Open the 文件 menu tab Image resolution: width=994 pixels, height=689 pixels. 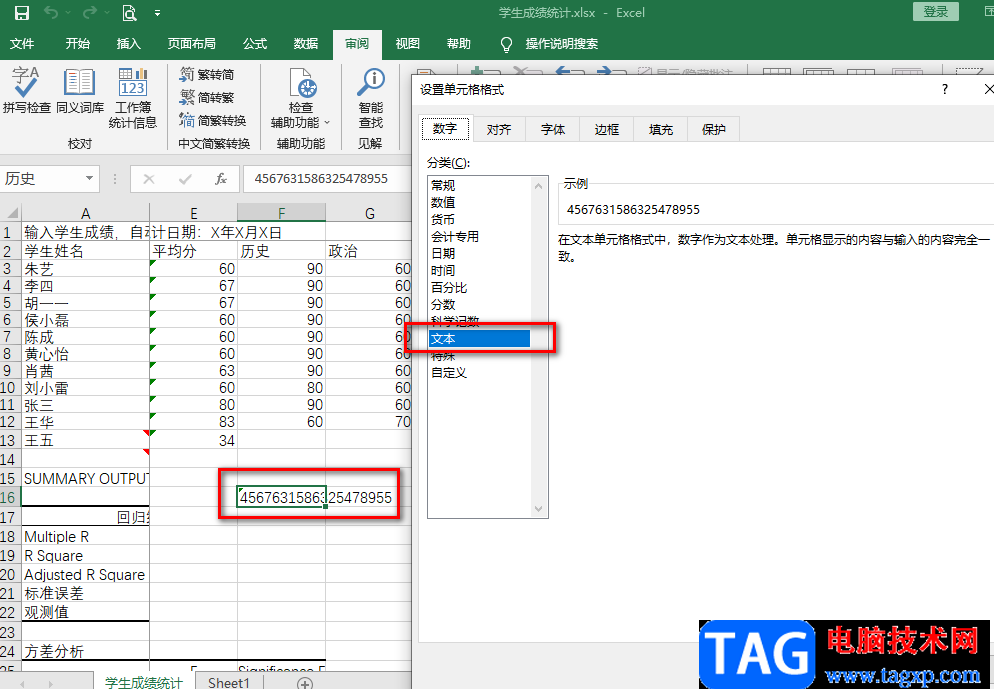pyautogui.click(x=22, y=44)
